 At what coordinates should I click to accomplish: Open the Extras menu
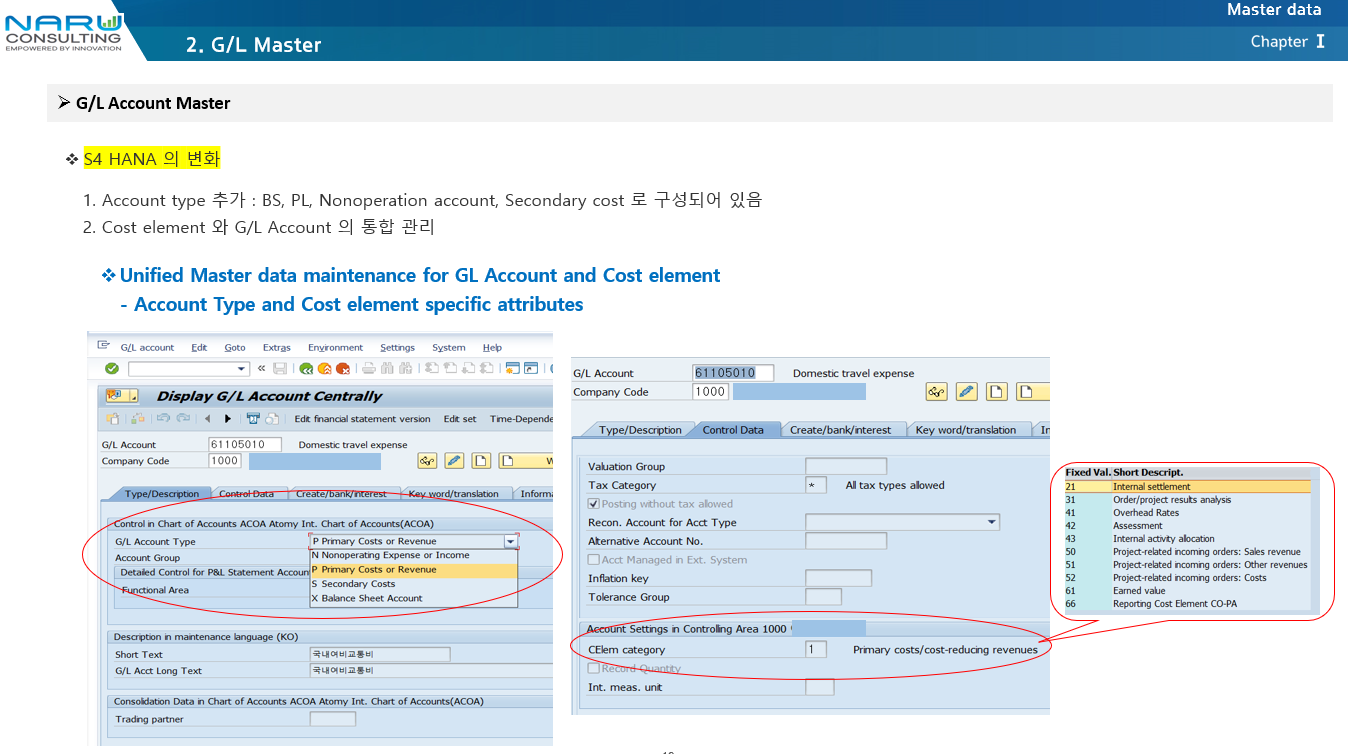click(x=277, y=348)
